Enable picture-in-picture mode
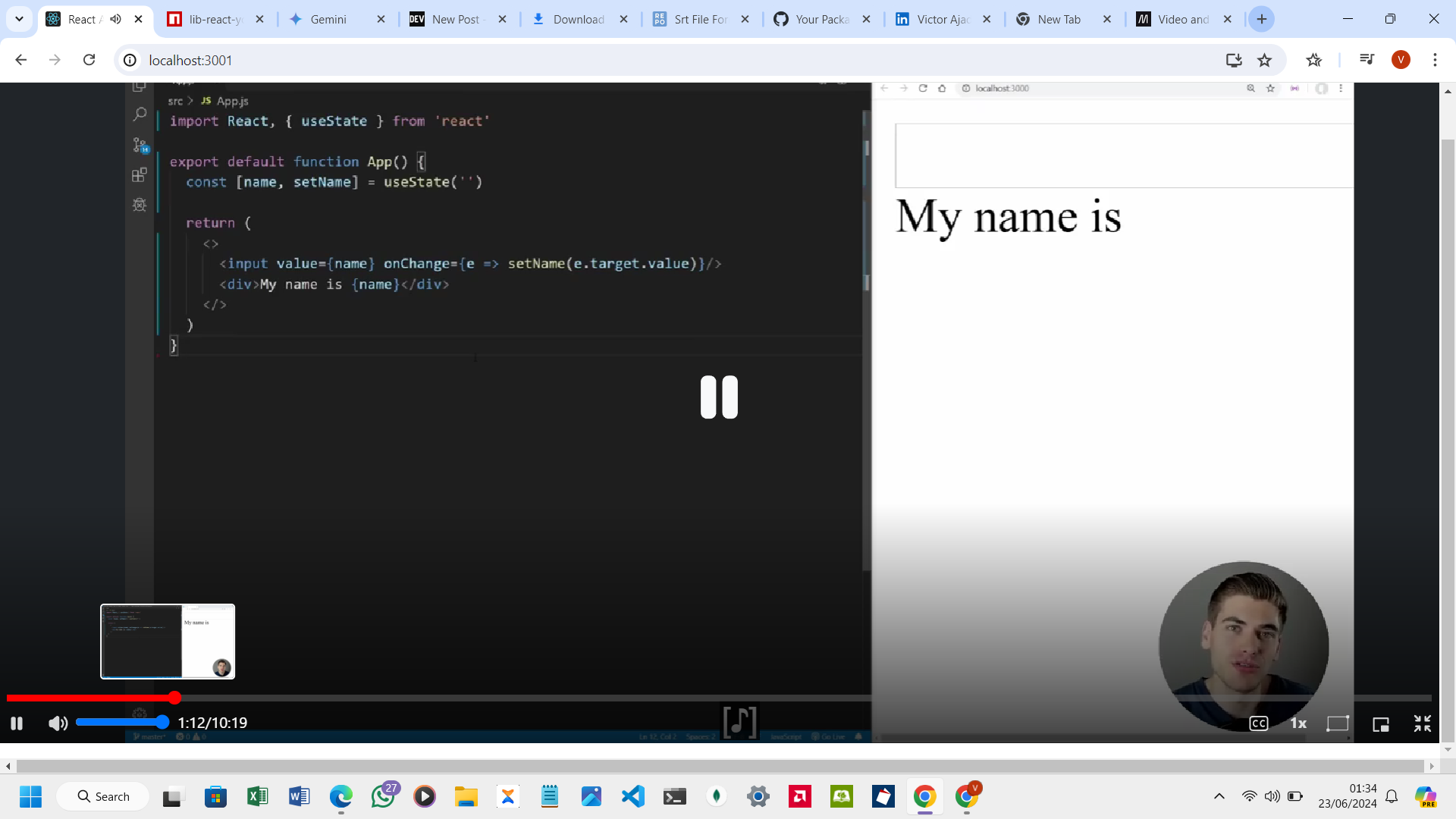This screenshot has height=819, width=1456. coord(1380,724)
